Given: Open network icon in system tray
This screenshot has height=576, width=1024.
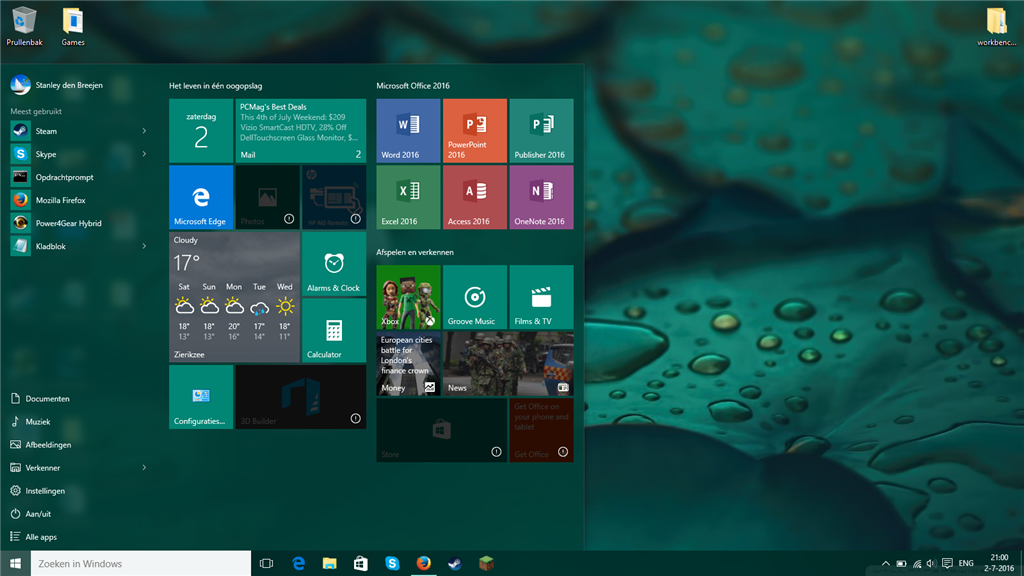Looking at the screenshot, I should (917, 564).
